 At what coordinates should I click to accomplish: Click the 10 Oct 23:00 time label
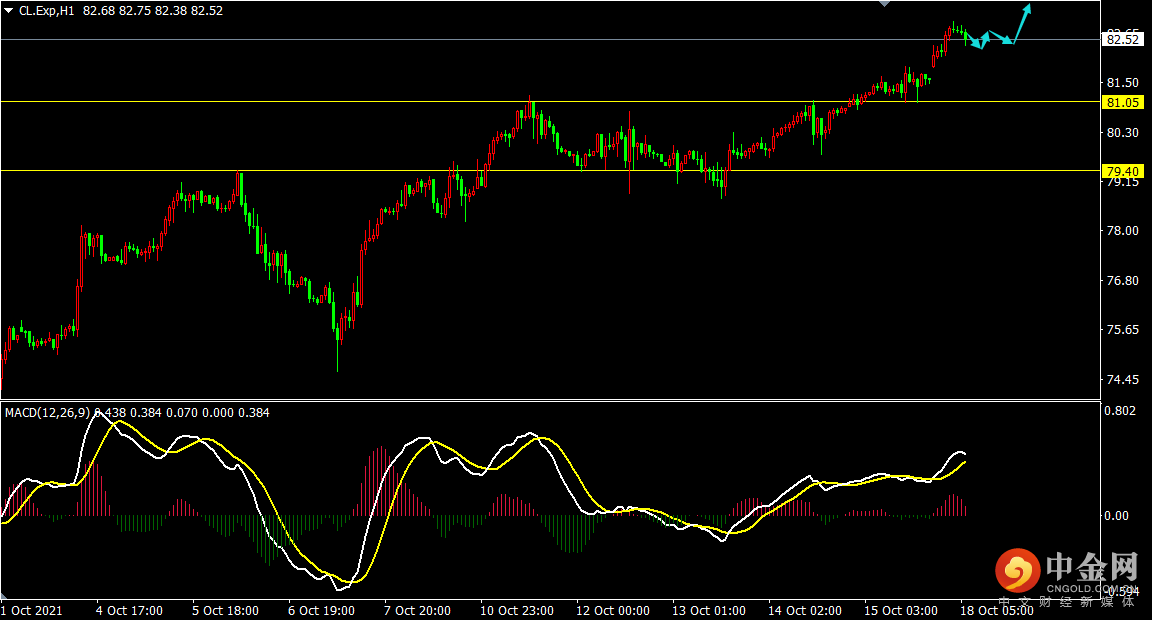pyautogui.click(x=516, y=610)
